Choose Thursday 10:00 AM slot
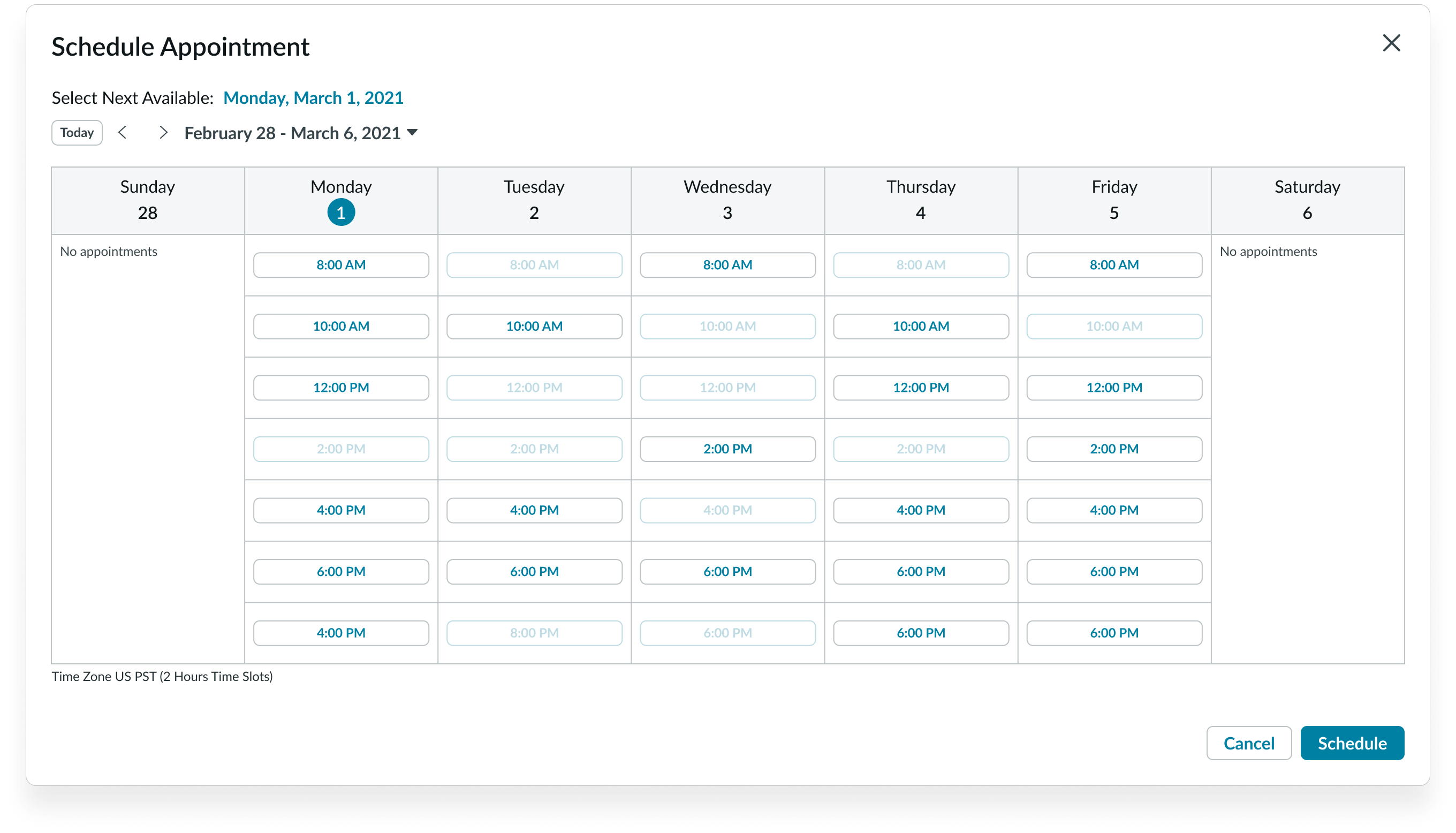This screenshot has width=1456, height=833. point(921,326)
